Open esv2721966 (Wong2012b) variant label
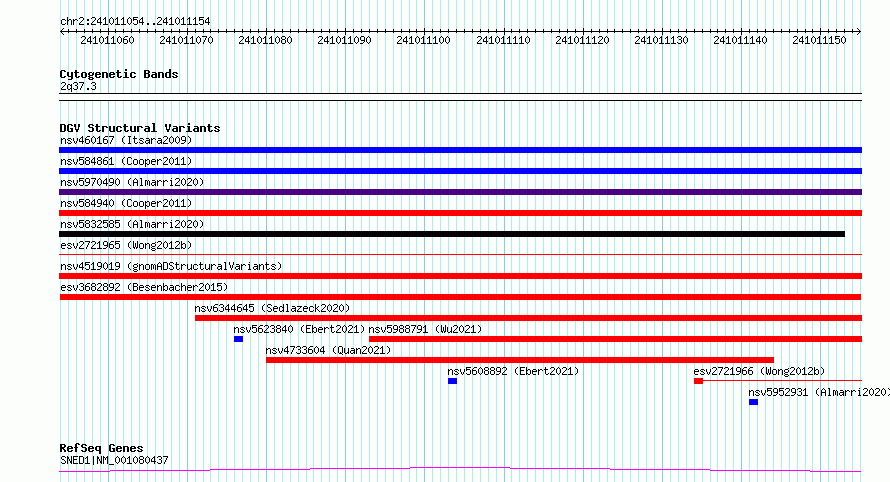The width and height of the screenshot is (890, 482). tap(759, 371)
